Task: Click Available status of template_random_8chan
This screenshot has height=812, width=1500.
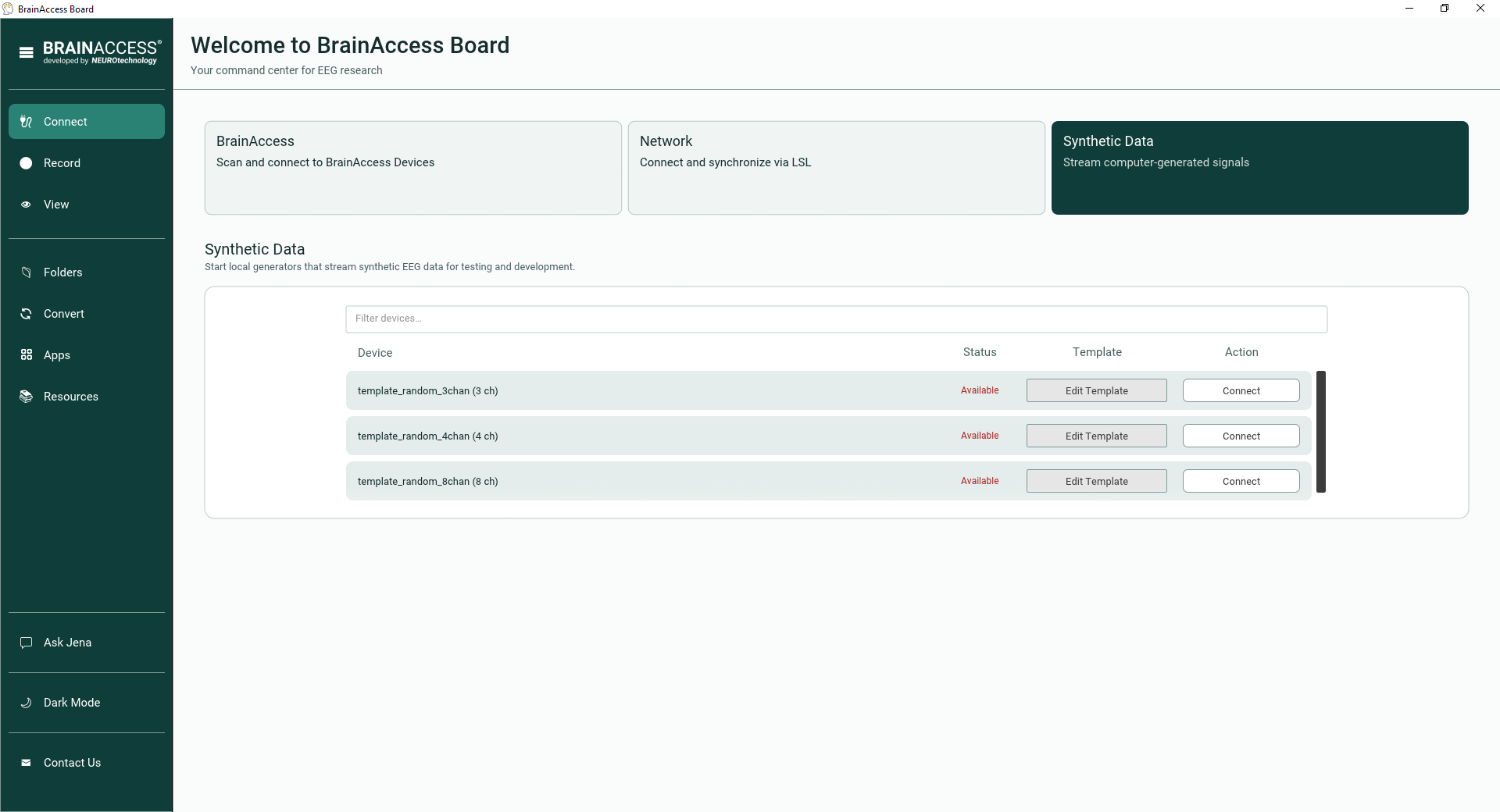Action: [980, 481]
